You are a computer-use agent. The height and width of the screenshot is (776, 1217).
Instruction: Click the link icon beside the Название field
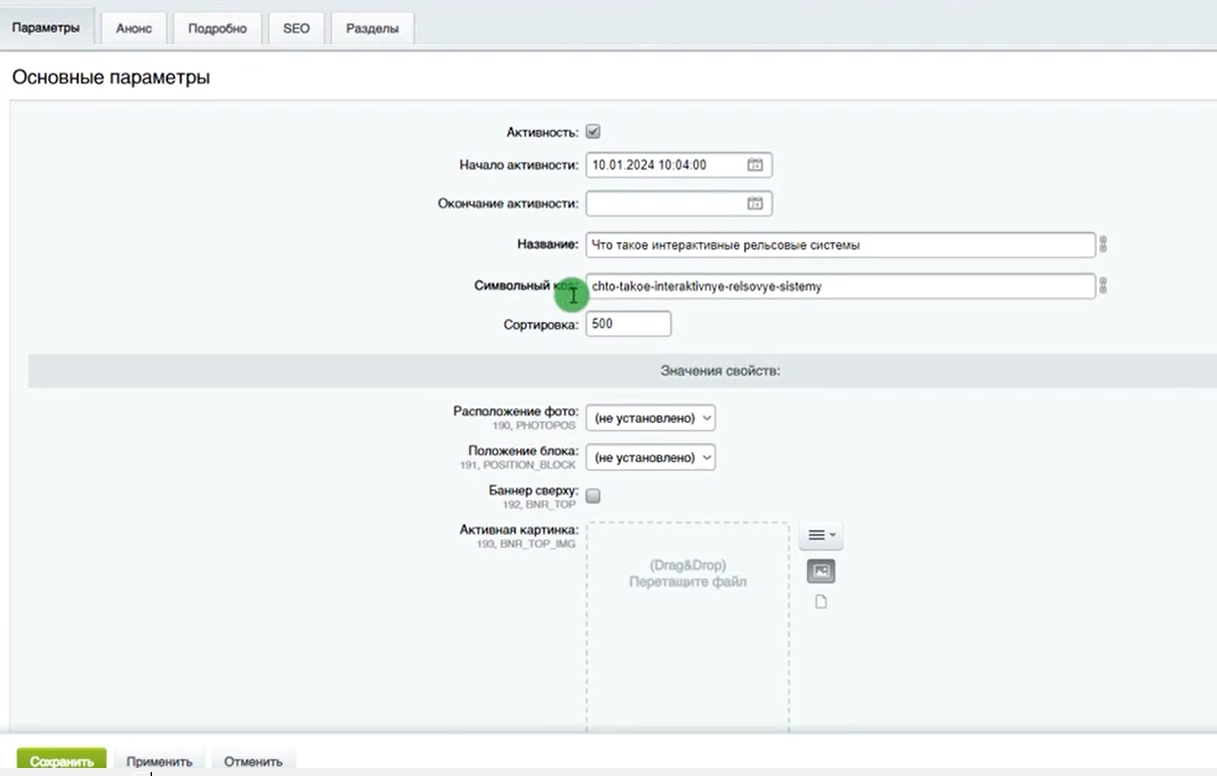coord(1103,244)
